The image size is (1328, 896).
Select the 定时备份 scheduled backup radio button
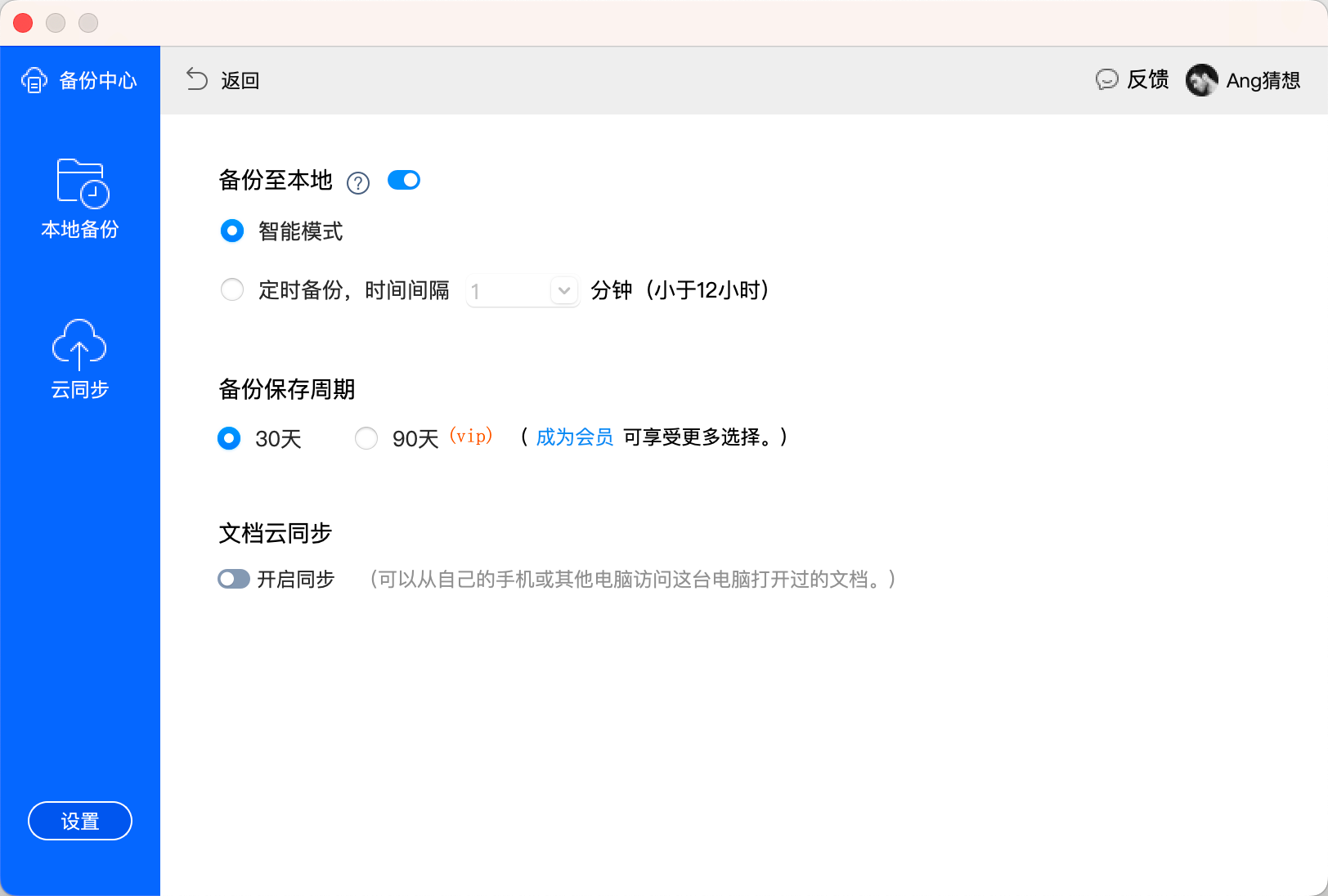coord(232,289)
